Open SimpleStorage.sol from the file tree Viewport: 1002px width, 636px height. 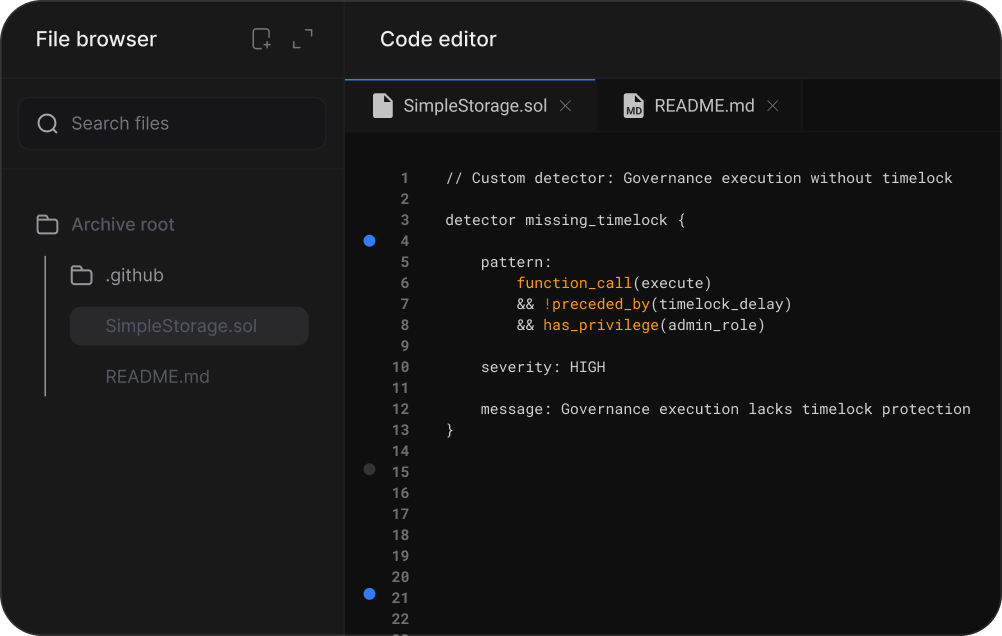point(181,327)
